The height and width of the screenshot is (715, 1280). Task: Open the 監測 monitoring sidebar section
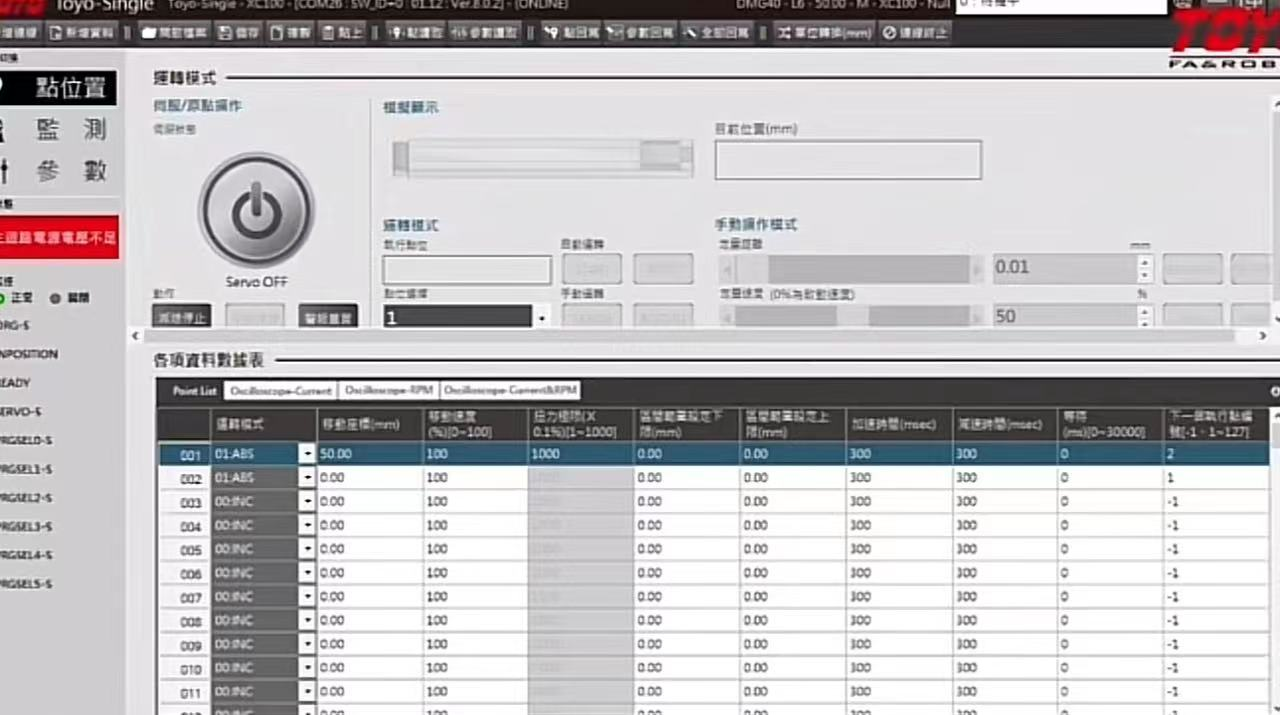pos(70,129)
